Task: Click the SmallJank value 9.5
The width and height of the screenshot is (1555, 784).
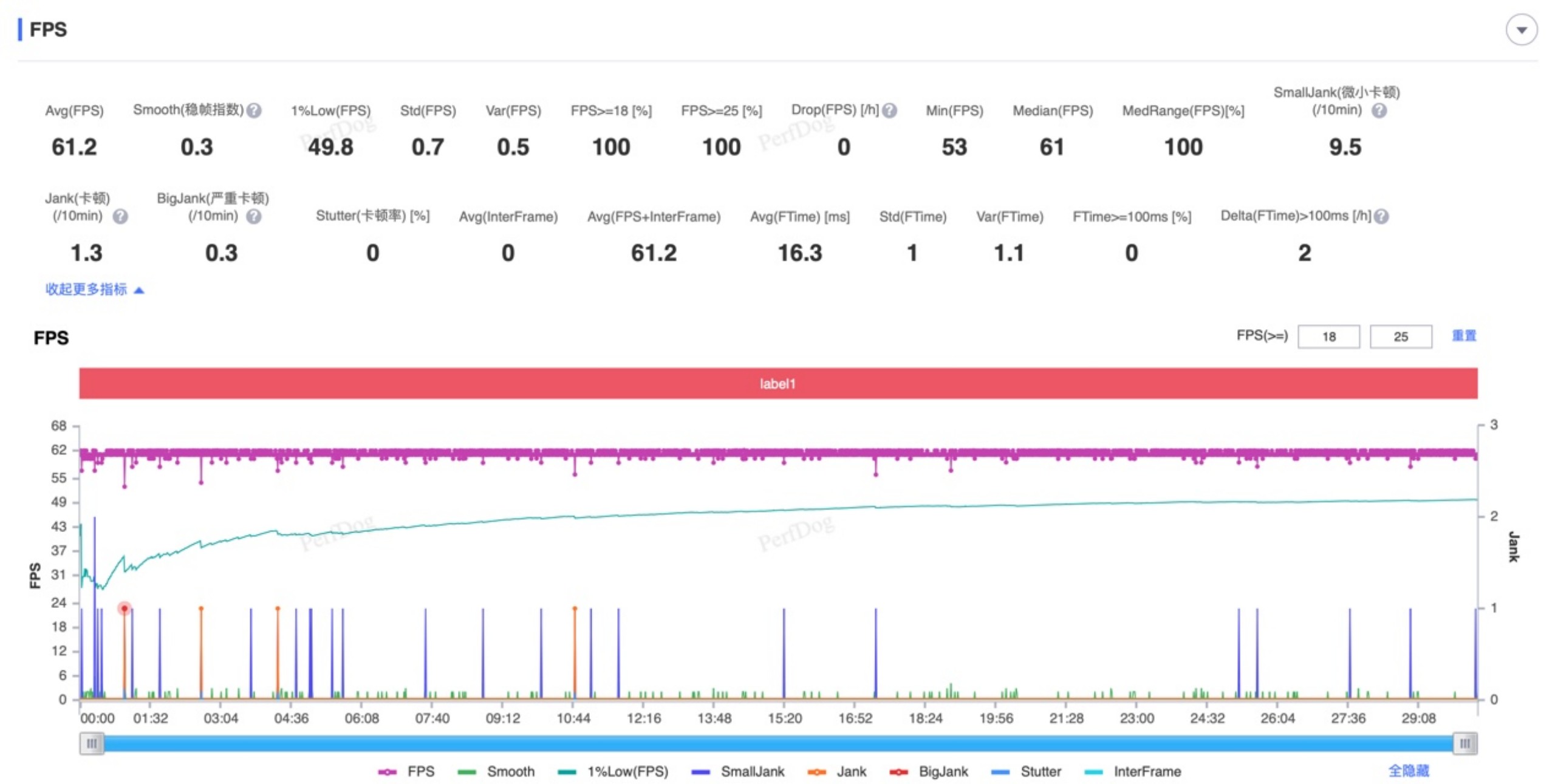Action: coord(1344,147)
